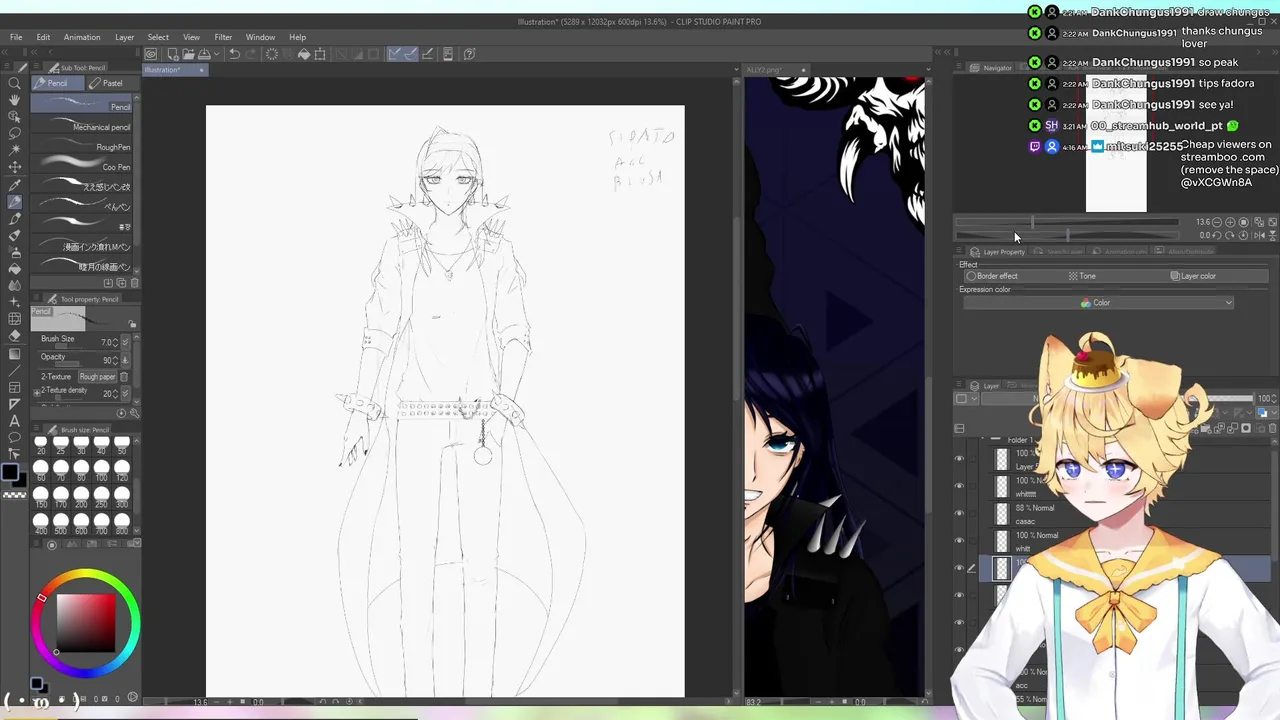Screen dimensions: 1280x720
Task: Adjust the layer opacity 100 stepper
Action: [1275, 399]
